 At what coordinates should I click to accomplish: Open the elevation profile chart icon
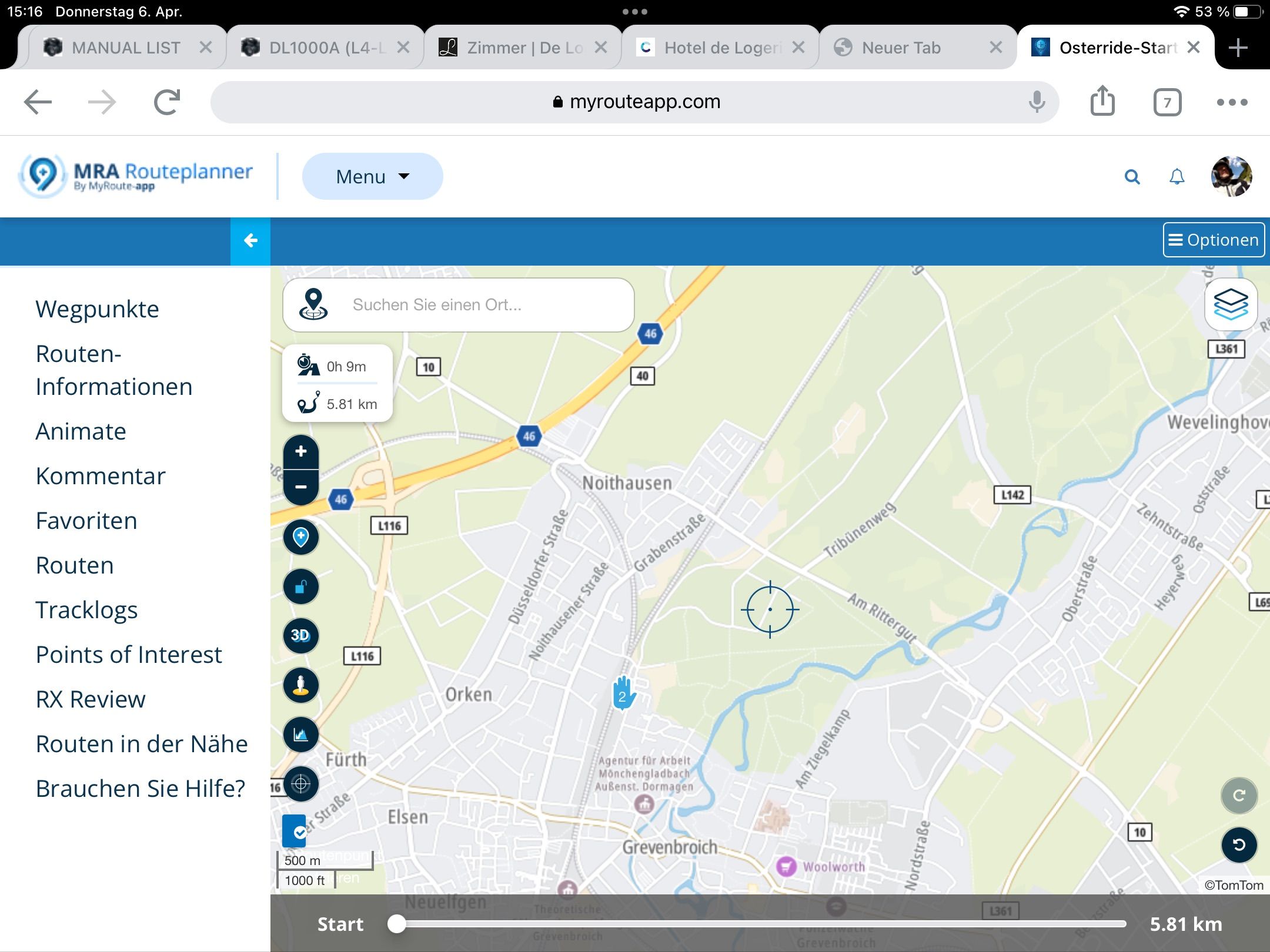(301, 735)
